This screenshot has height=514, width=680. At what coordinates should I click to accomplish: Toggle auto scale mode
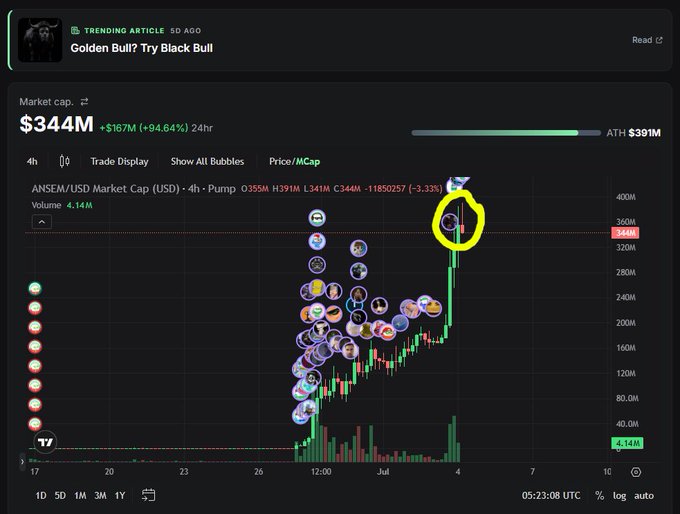click(x=644, y=495)
